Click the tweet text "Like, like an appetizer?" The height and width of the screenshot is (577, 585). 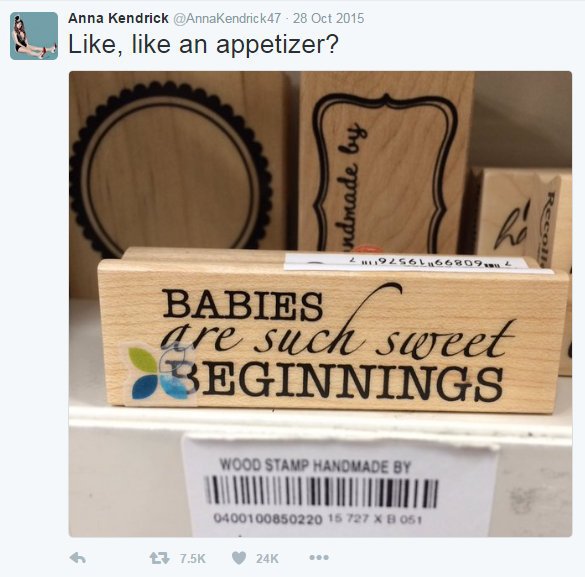pyautogui.click(x=203, y=44)
